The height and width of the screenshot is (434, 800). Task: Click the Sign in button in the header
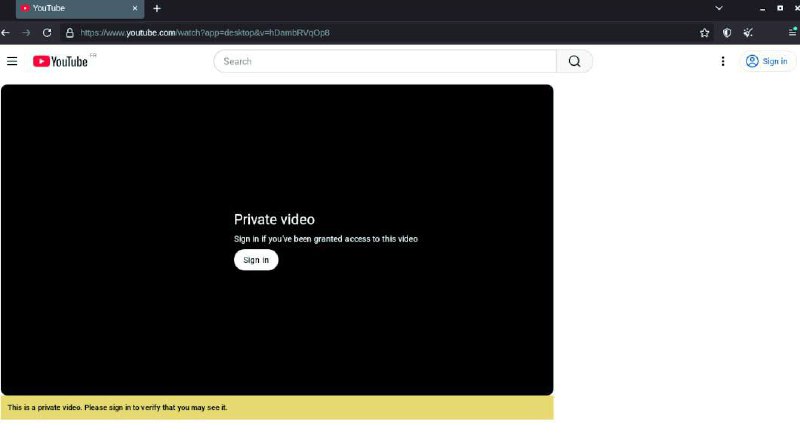768,61
